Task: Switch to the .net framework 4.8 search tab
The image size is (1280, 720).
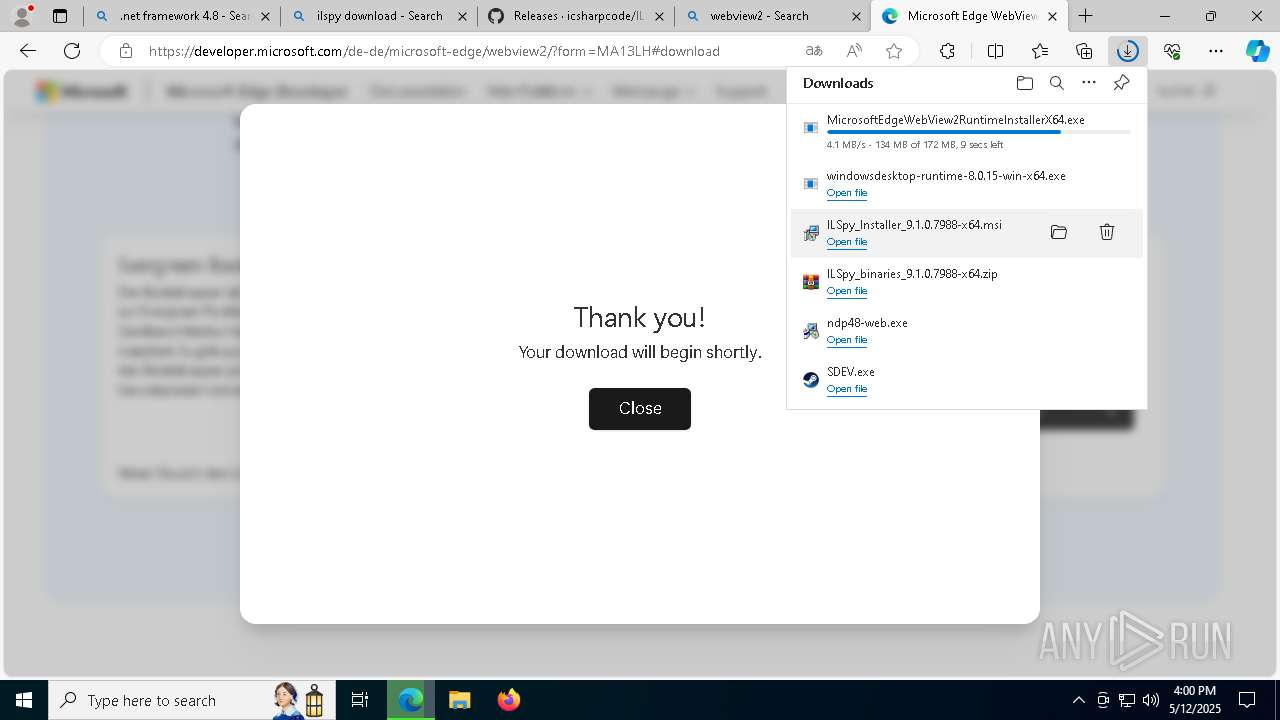Action: coord(181,16)
